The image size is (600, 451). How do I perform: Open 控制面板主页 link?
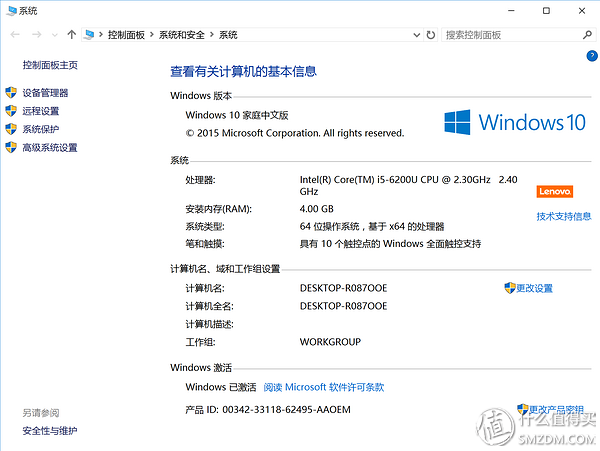click(x=50, y=65)
